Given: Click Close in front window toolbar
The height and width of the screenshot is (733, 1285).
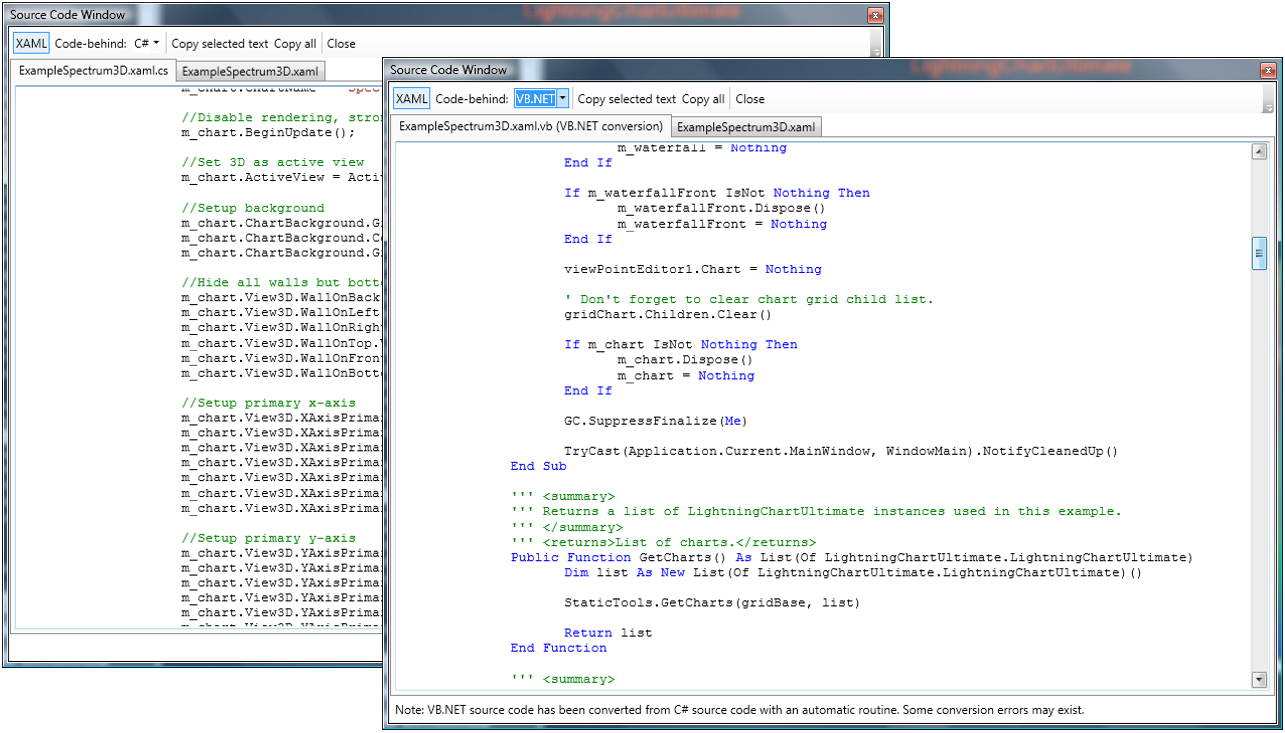Looking at the screenshot, I should pos(750,99).
